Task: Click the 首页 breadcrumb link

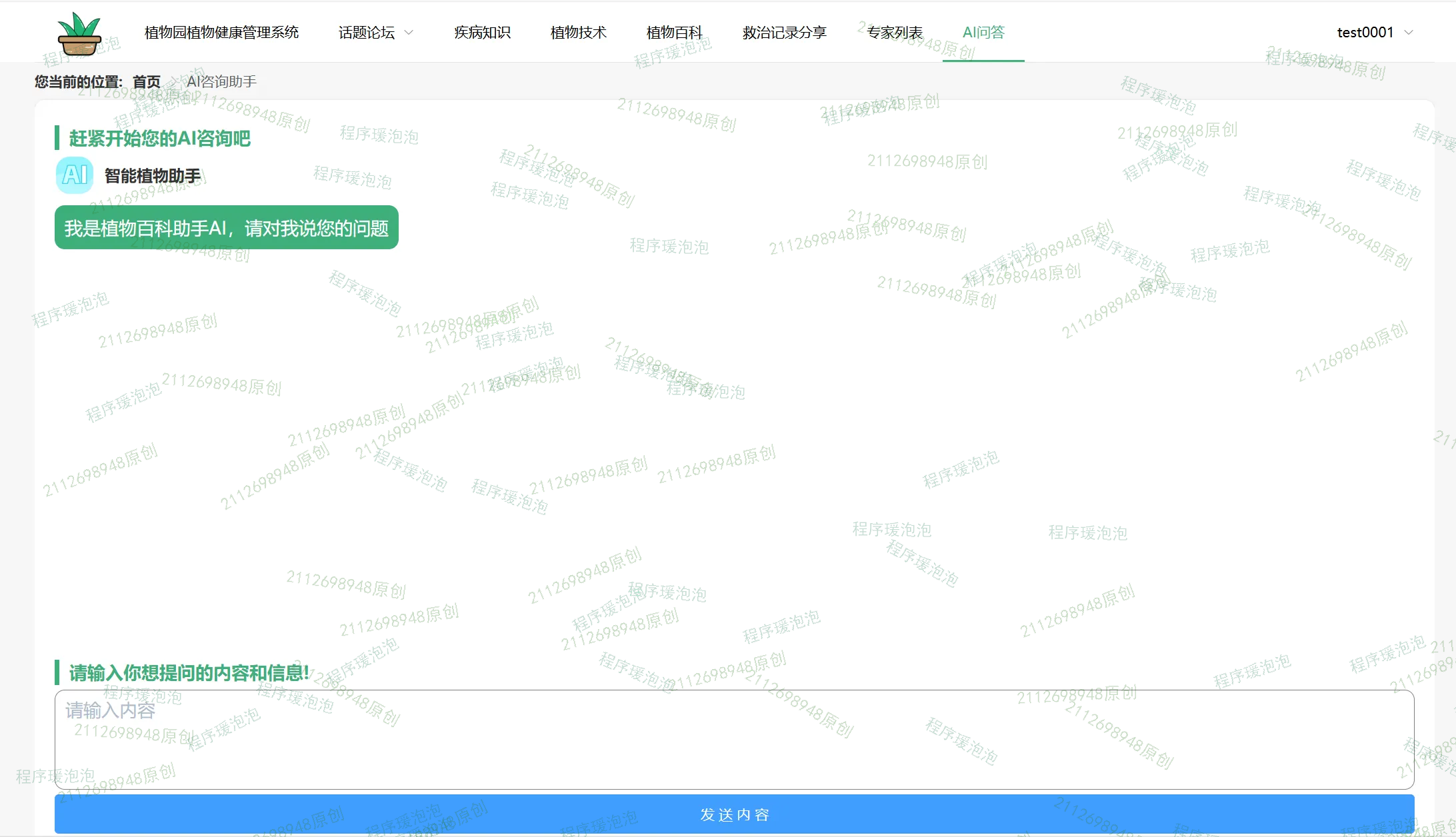Action: click(x=147, y=82)
